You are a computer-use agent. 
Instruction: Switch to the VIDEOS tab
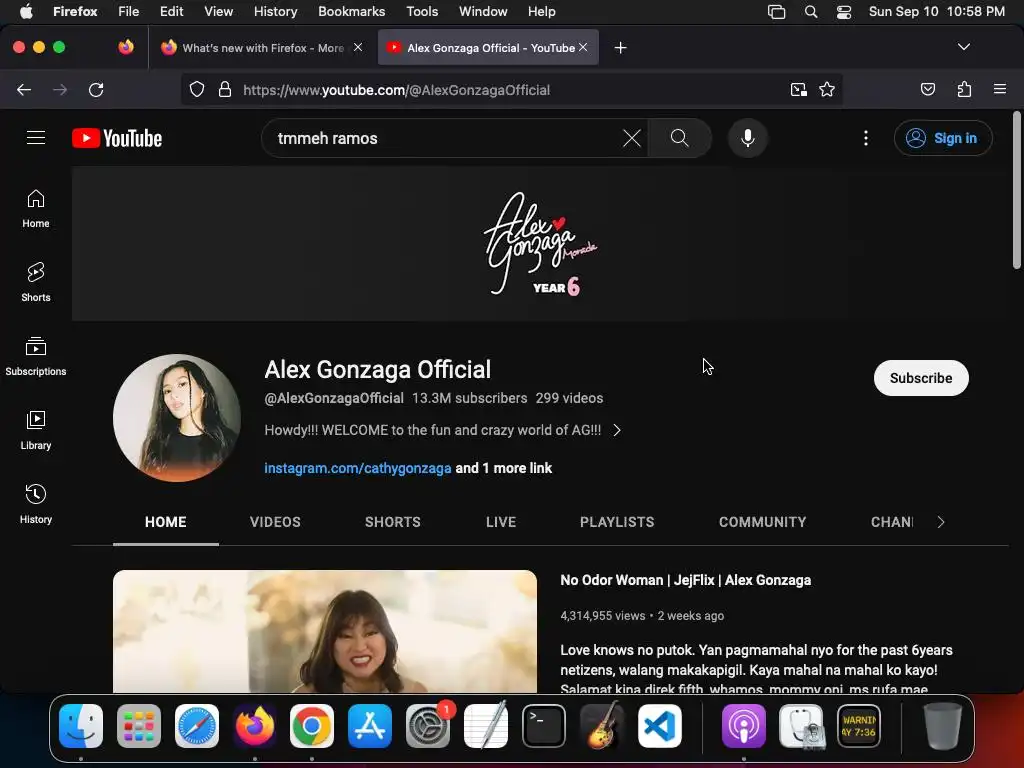(x=275, y=522)
